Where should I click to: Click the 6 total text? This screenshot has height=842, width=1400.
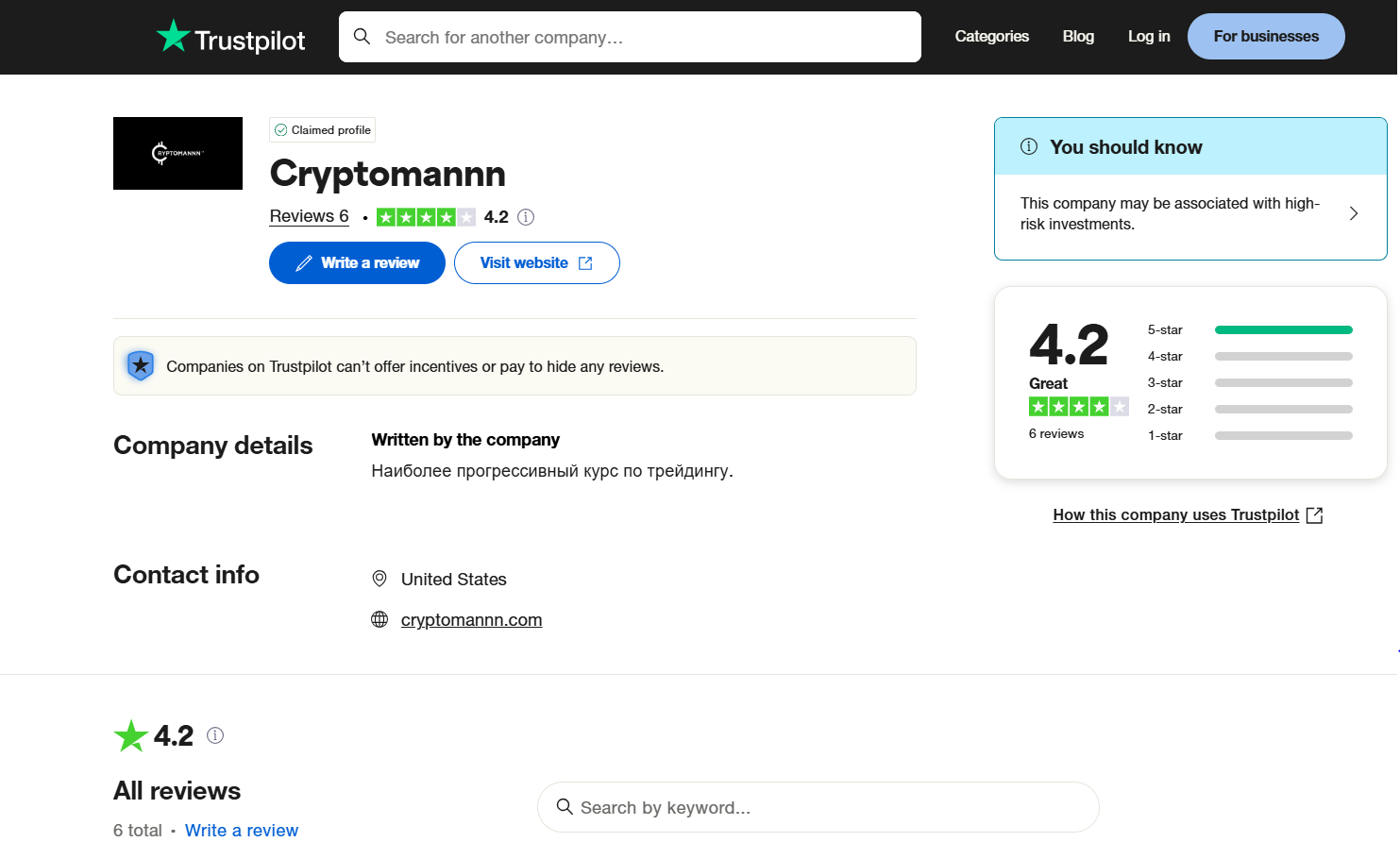(138, 830)
